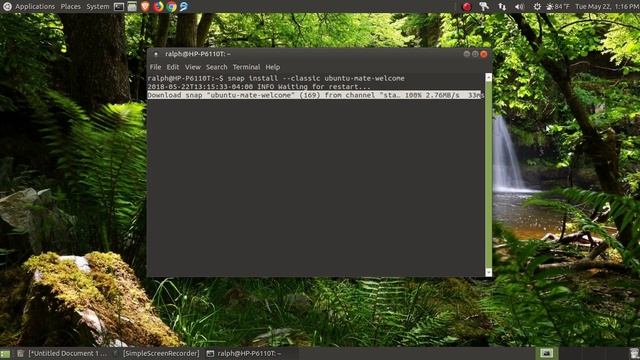
Task: Open the clock showing Tue May 22
Action: (x=607, y=7)
